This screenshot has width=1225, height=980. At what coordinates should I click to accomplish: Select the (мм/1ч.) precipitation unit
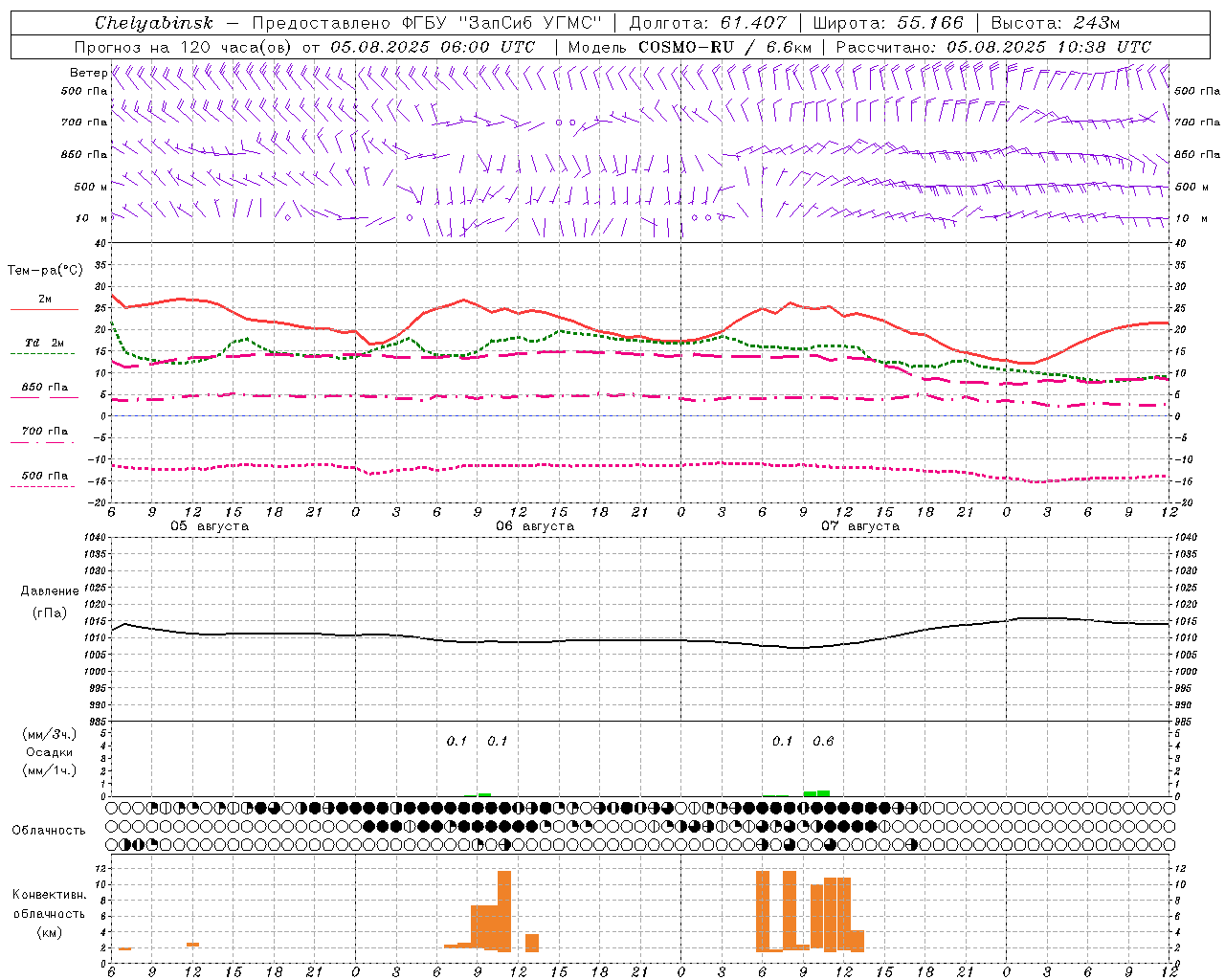coord(50,770)
